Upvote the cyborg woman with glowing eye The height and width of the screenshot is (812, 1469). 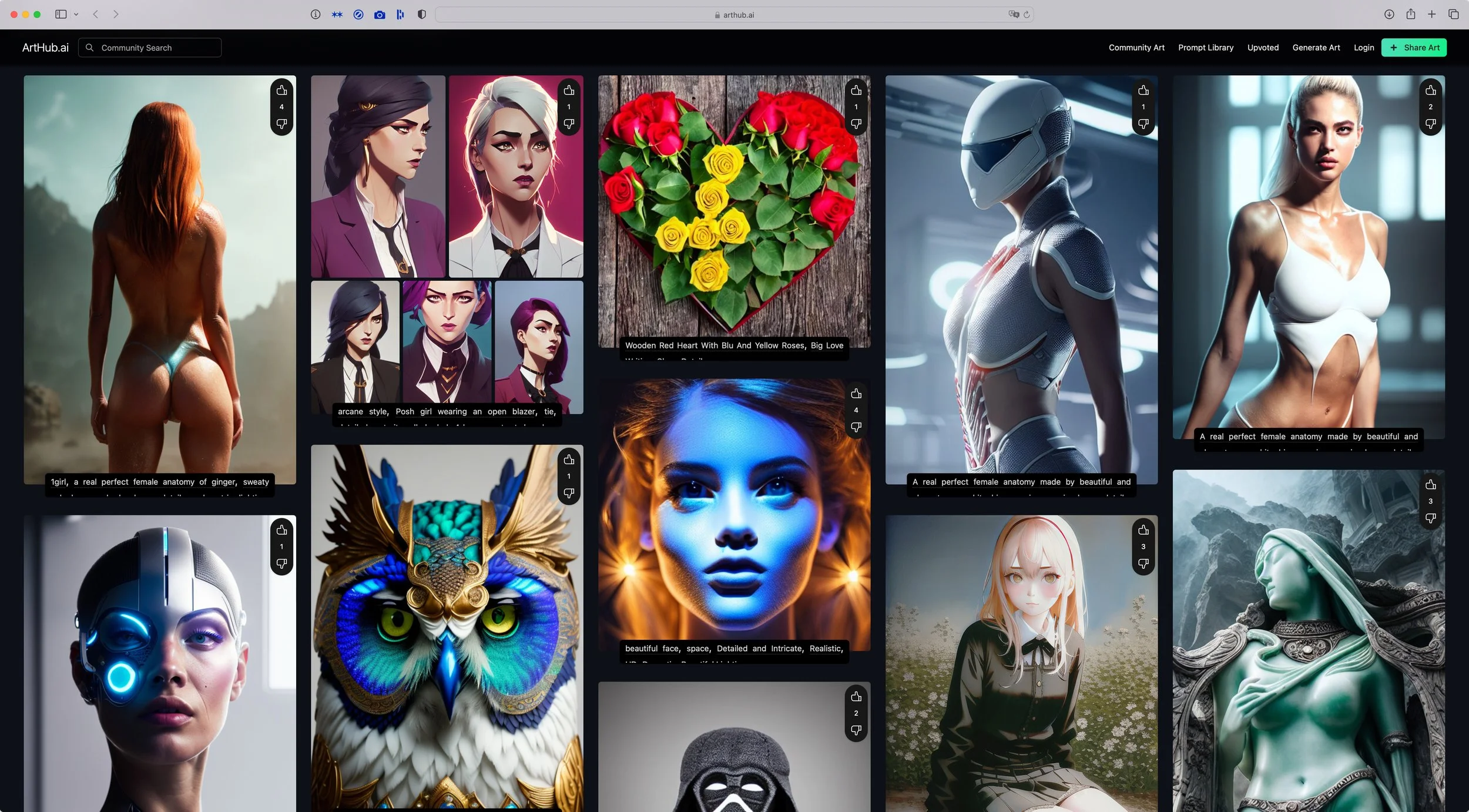pos(281,530)
